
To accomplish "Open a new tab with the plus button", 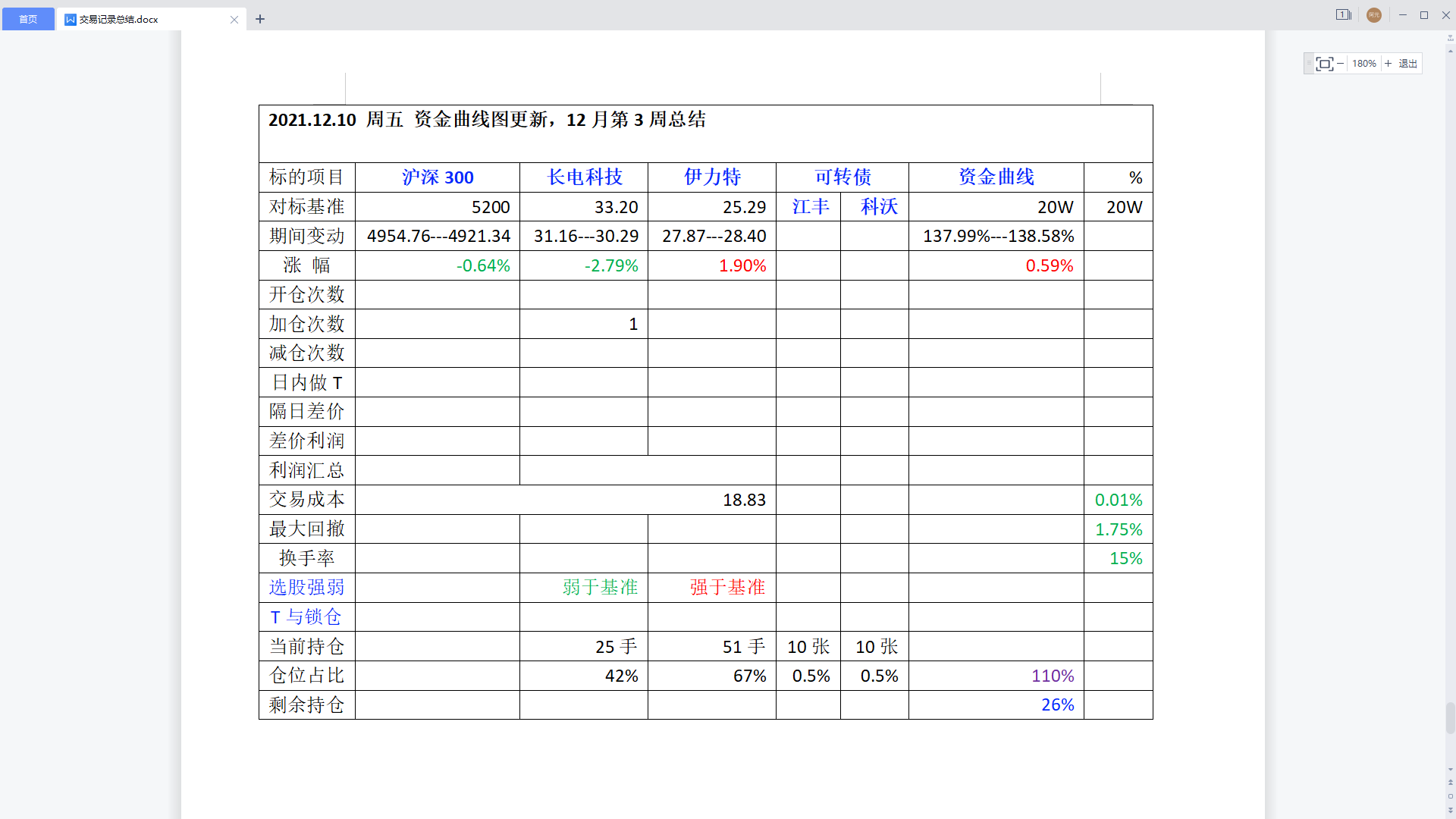I will click(260, 19).
